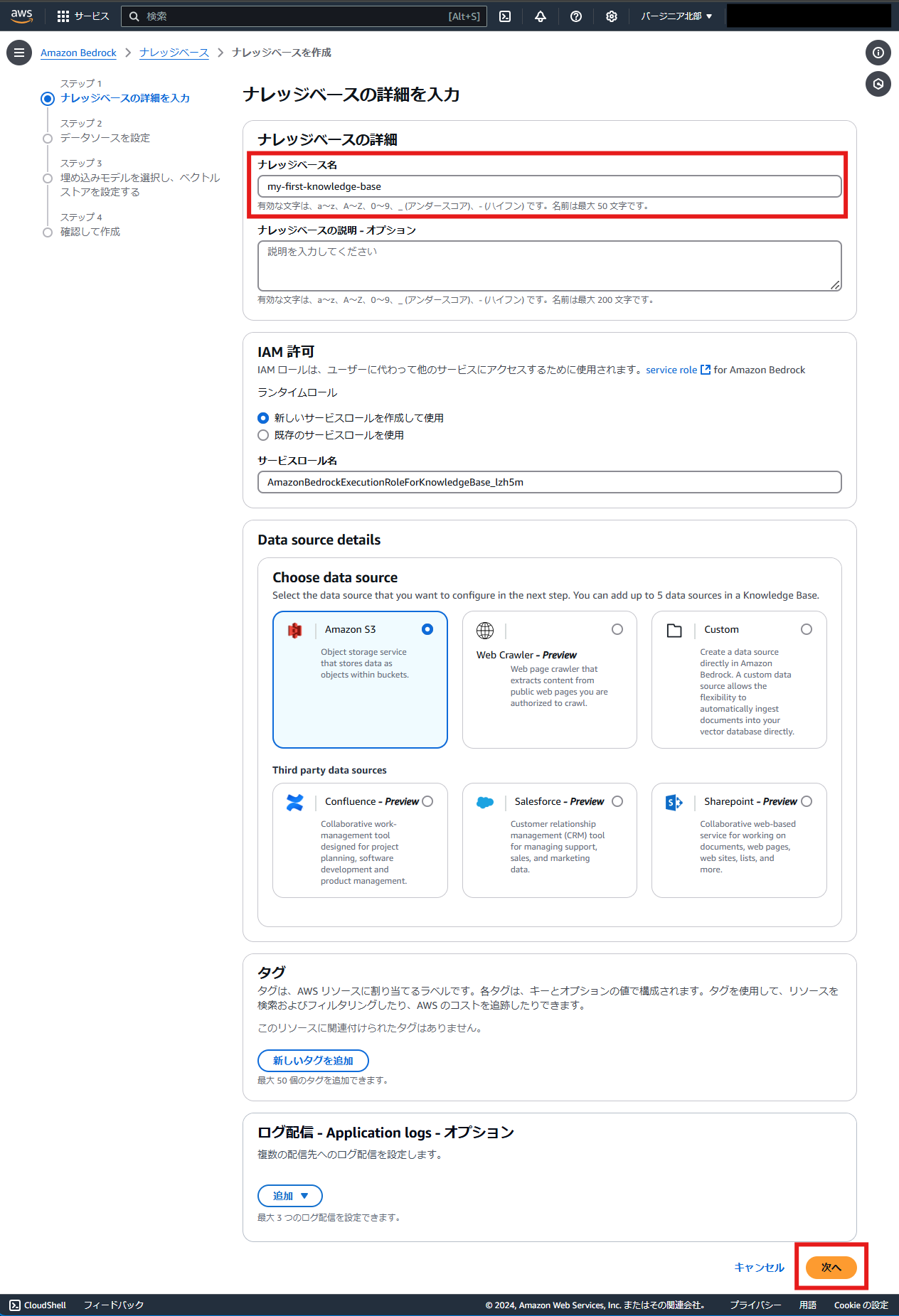
Task: Select the Custom data source radio
Action: tap(807, 629)
